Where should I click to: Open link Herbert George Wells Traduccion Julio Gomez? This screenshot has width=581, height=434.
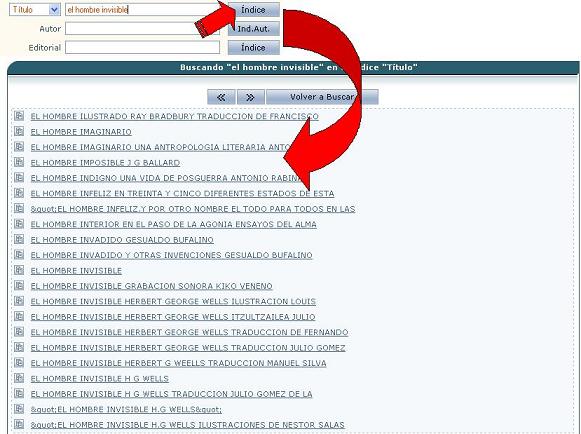click(188, 348)
